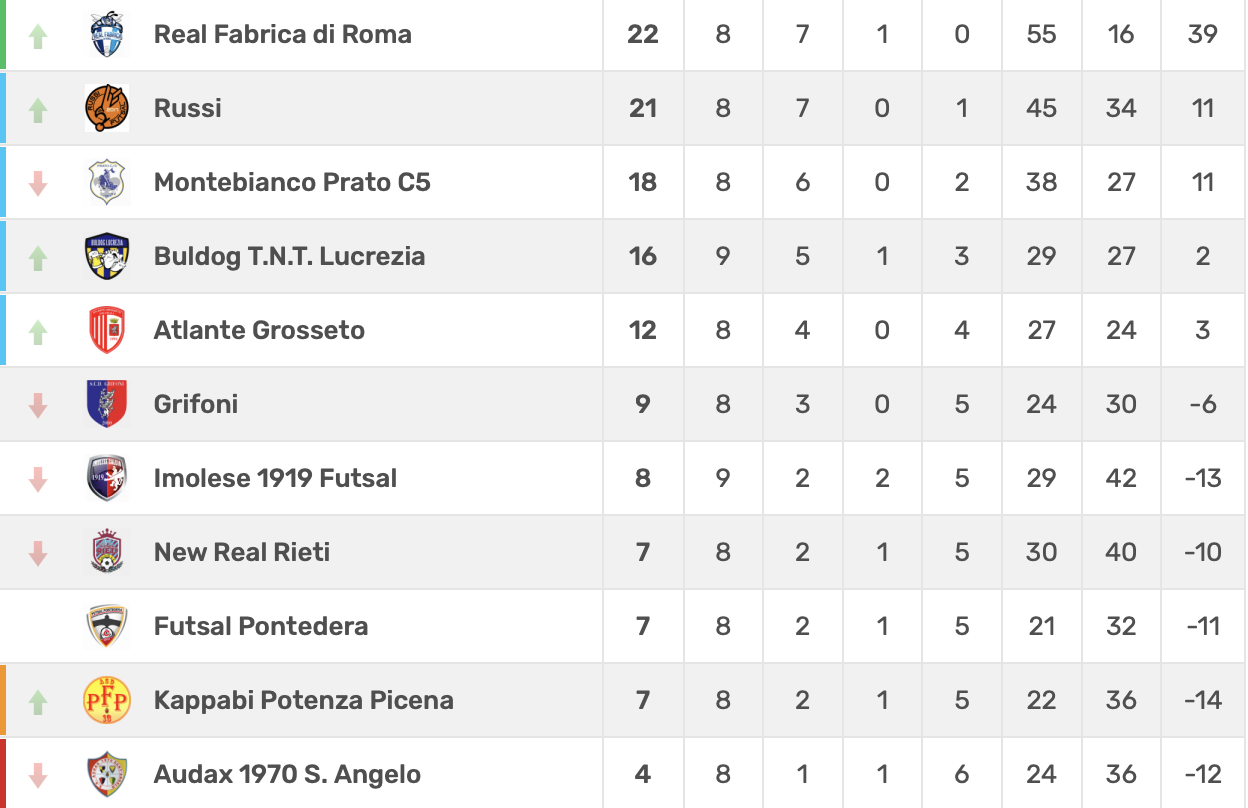The image size is (1248, 808).
Task: Click the Real Fabrica di Roma team logo
Action: coord(106,35)
